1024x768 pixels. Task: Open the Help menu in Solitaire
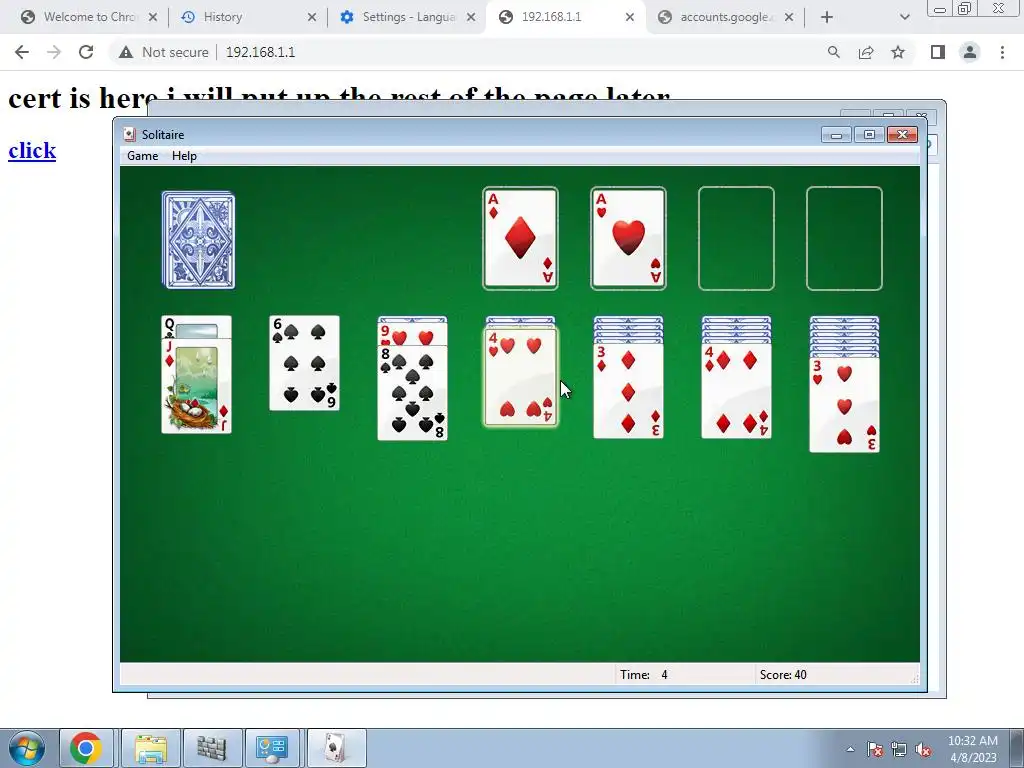184,155
